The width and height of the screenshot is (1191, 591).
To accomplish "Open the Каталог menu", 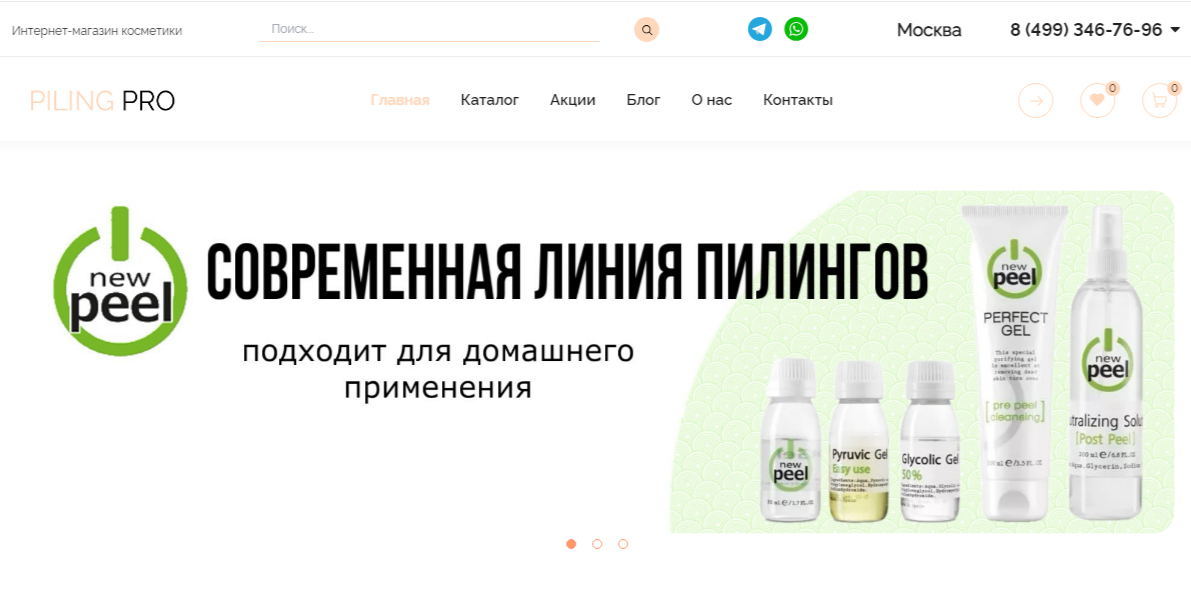I will (x=490, y=100).
